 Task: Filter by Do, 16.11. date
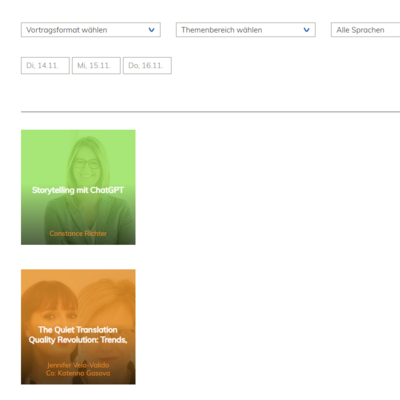[147, 65]
